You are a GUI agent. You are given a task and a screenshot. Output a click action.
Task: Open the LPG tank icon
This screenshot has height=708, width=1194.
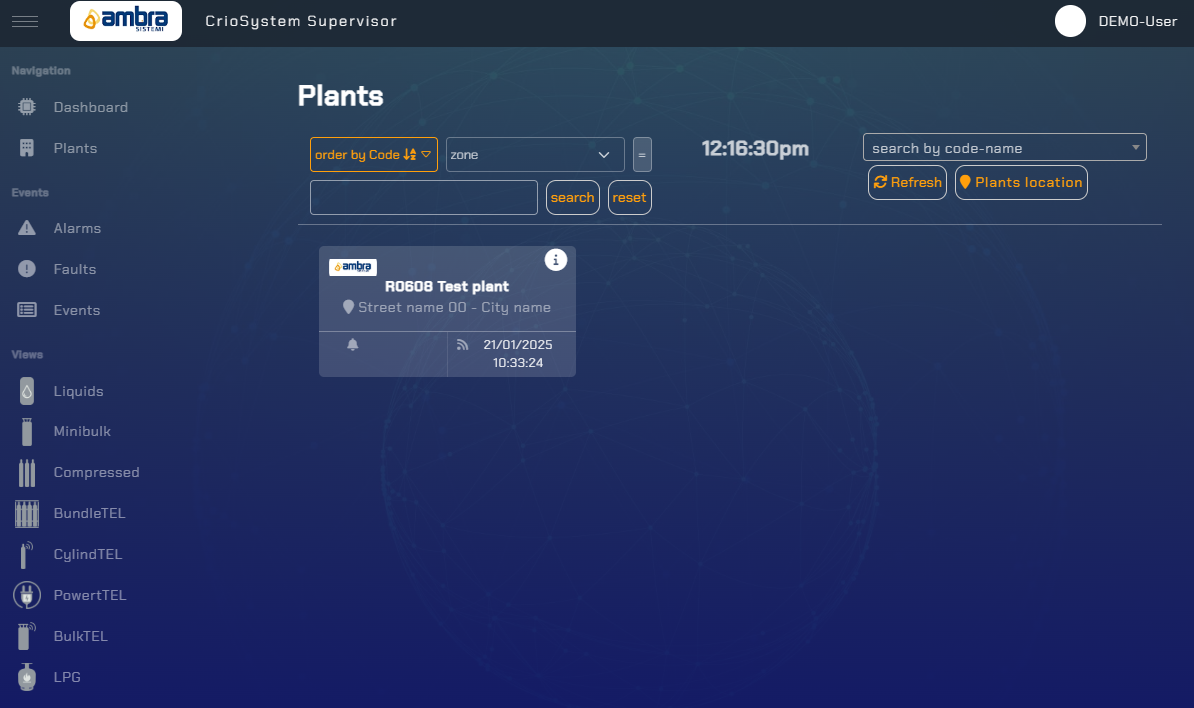[x=27, y=677]
